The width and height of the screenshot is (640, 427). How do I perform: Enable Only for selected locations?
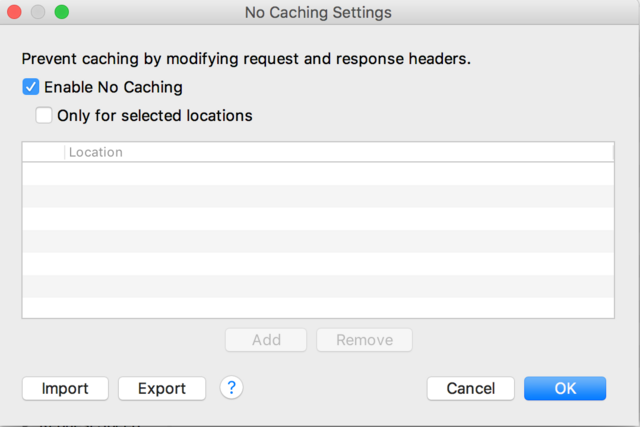pyautogui.click(x=44, y=115)
